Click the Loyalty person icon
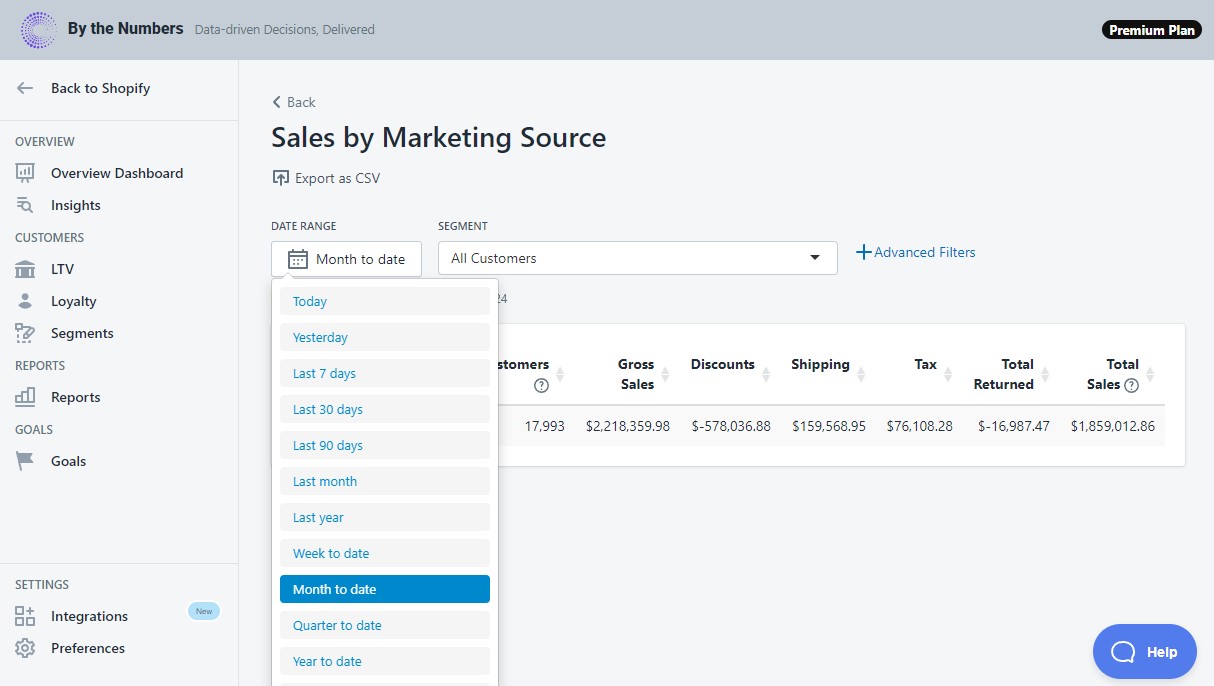The image size is (1214, 686). [x=27, y=301]
